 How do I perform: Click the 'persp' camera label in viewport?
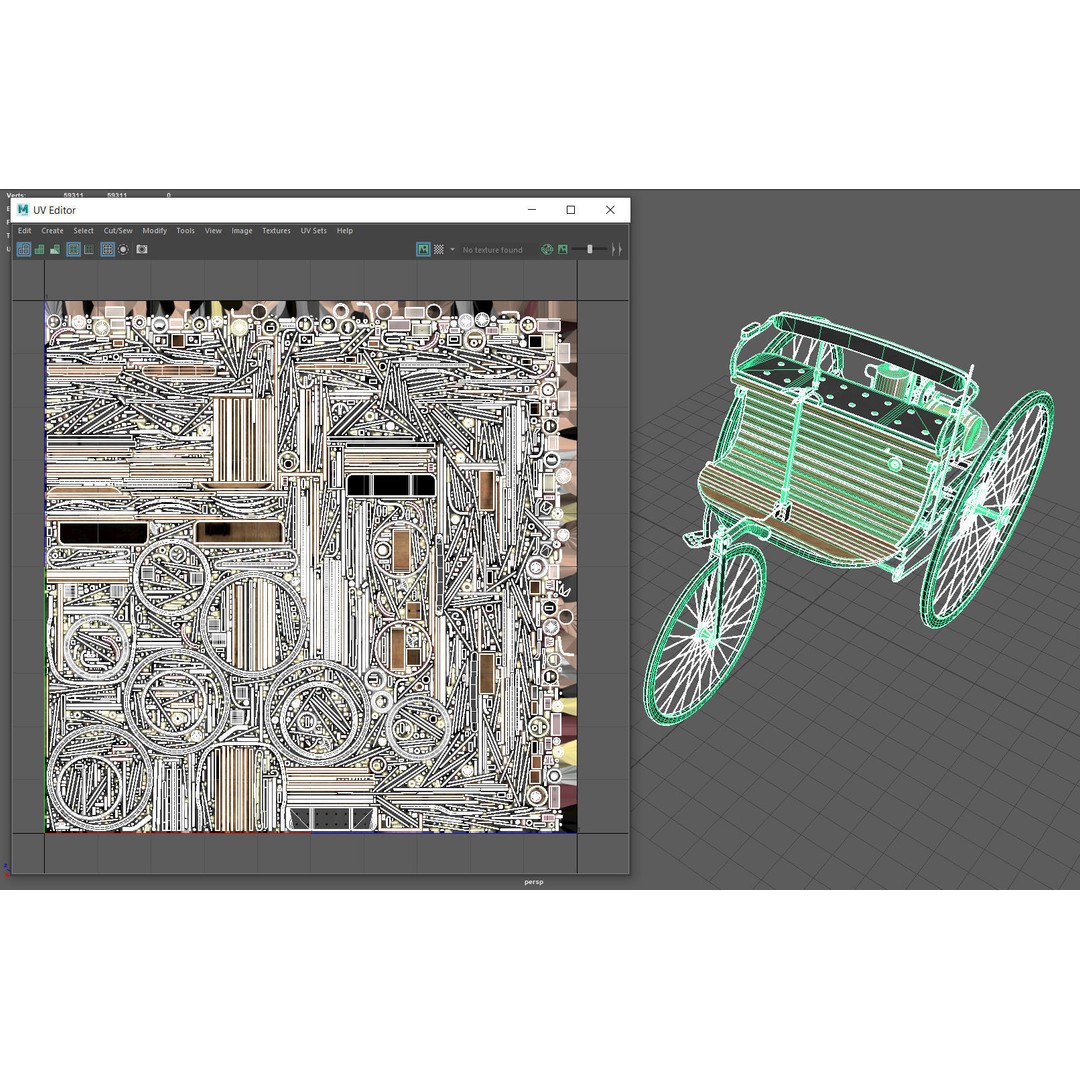[x=534, y=882]
